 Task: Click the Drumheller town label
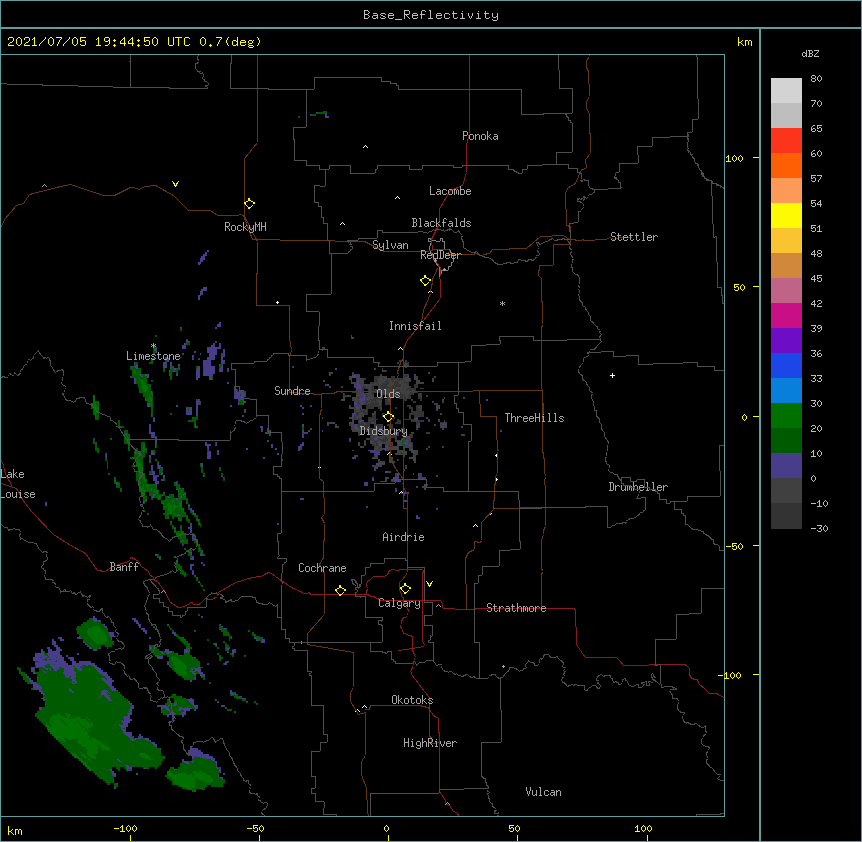coord(638,487)
